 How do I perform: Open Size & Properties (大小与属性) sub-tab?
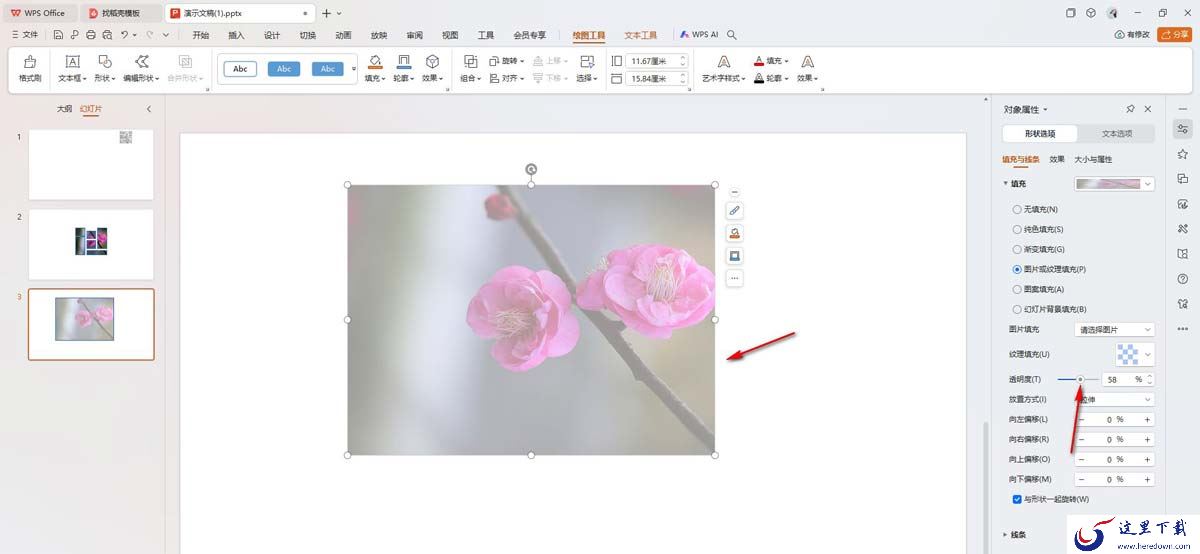1093,159
